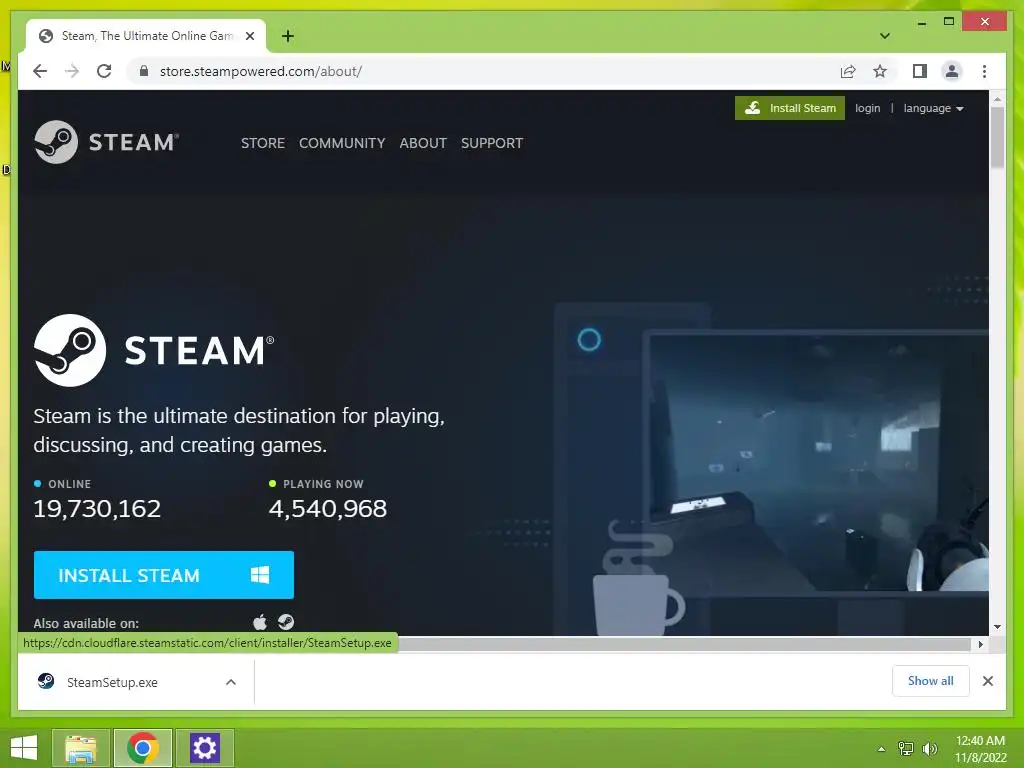Open the ABOUT menu item
This screenshot has width=1024, height=768.
click(x=423, y=143)
